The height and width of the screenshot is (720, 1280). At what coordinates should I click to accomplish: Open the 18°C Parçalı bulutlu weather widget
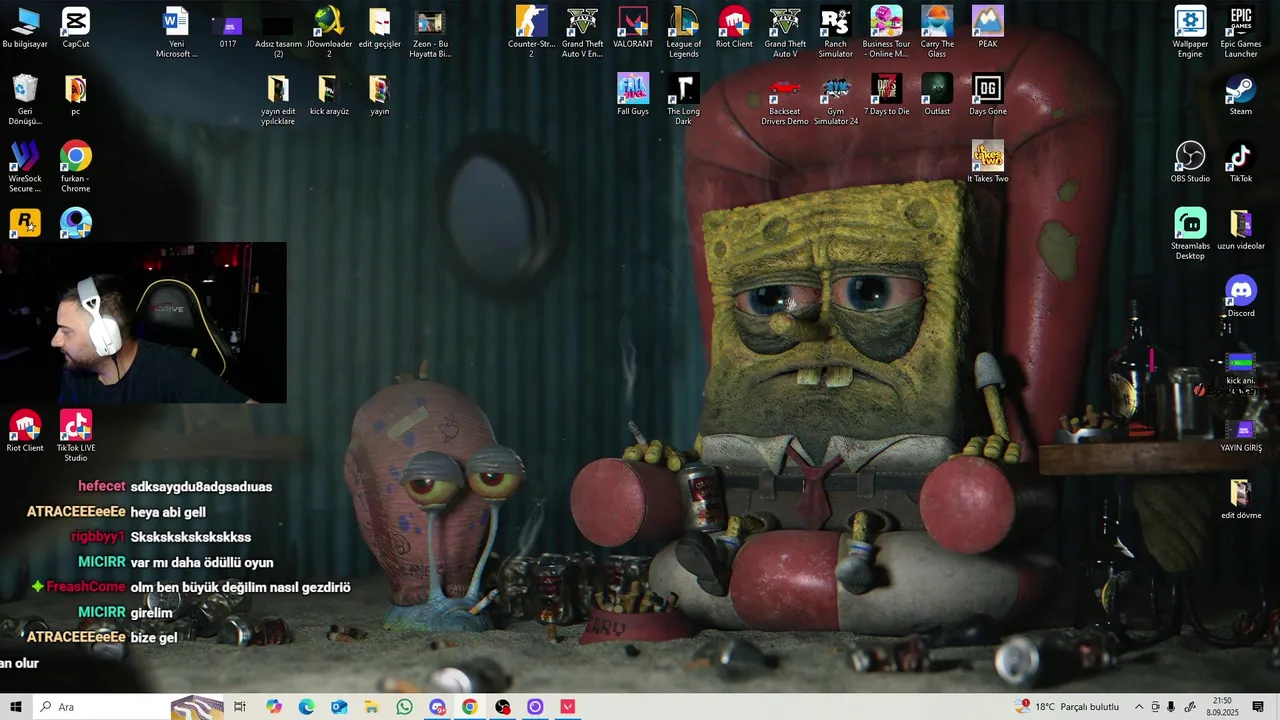(x=1068, y=707)
